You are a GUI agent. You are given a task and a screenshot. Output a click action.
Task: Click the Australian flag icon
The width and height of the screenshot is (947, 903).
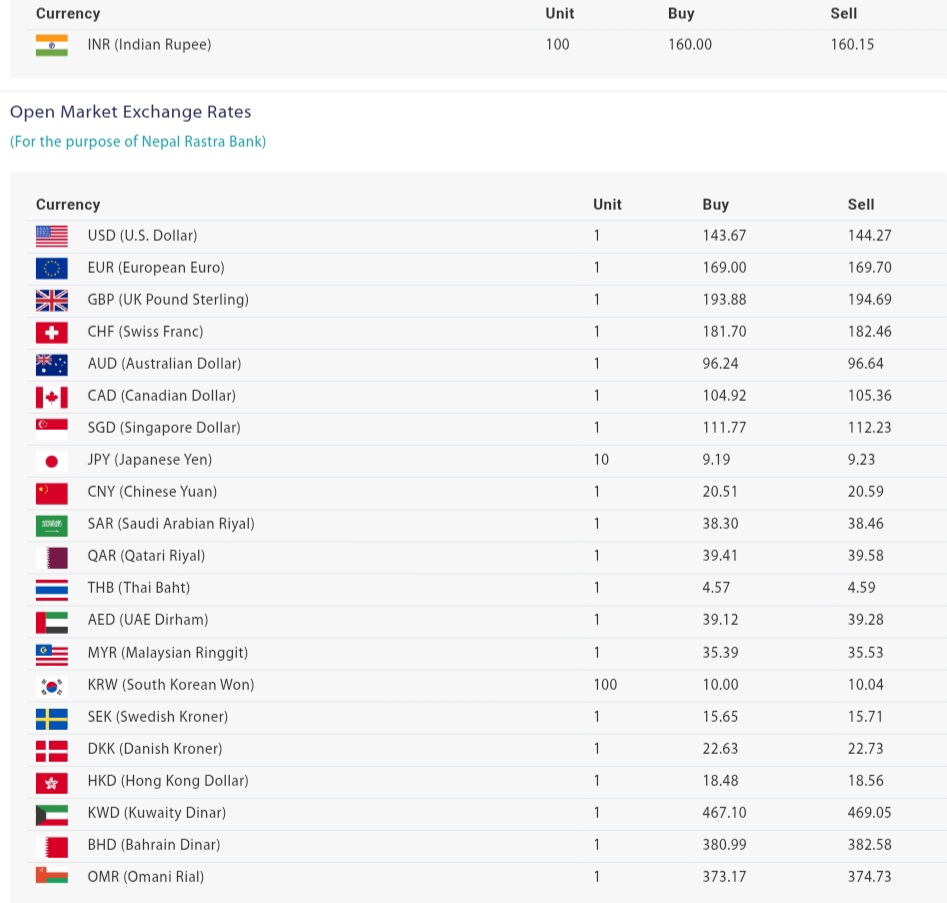click(52, 364)
